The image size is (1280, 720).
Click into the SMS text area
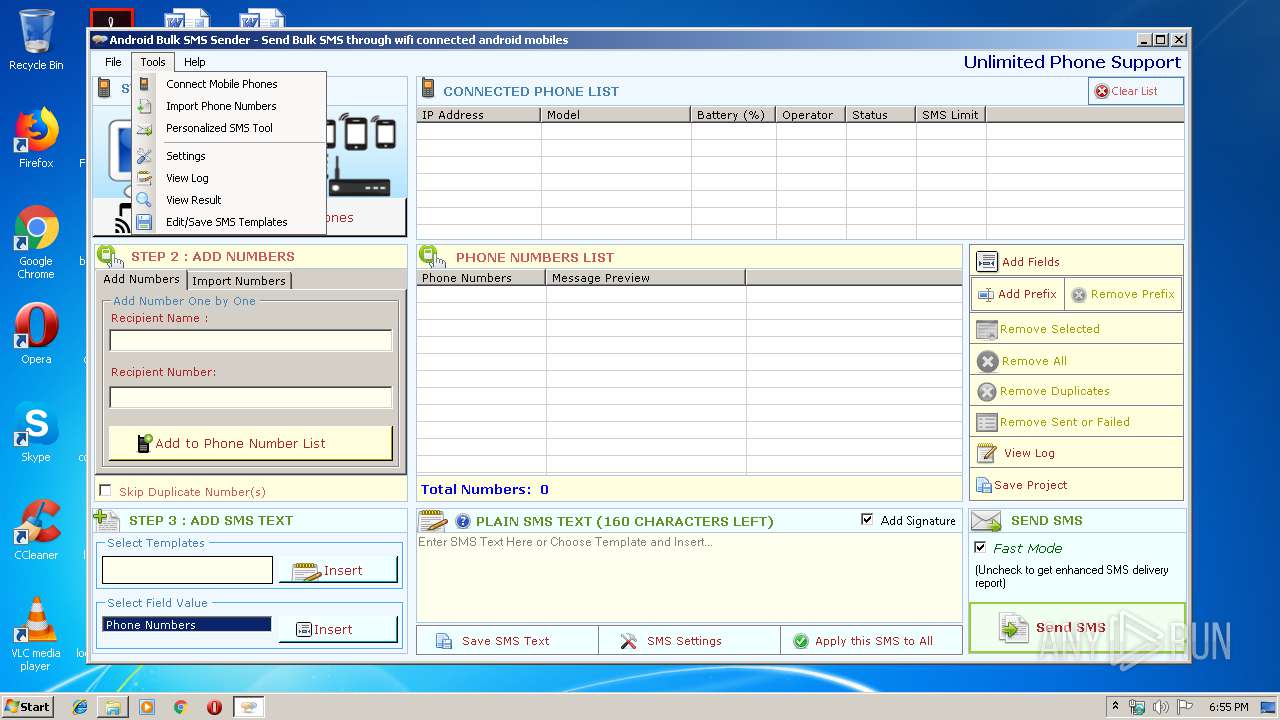point(689,577)
